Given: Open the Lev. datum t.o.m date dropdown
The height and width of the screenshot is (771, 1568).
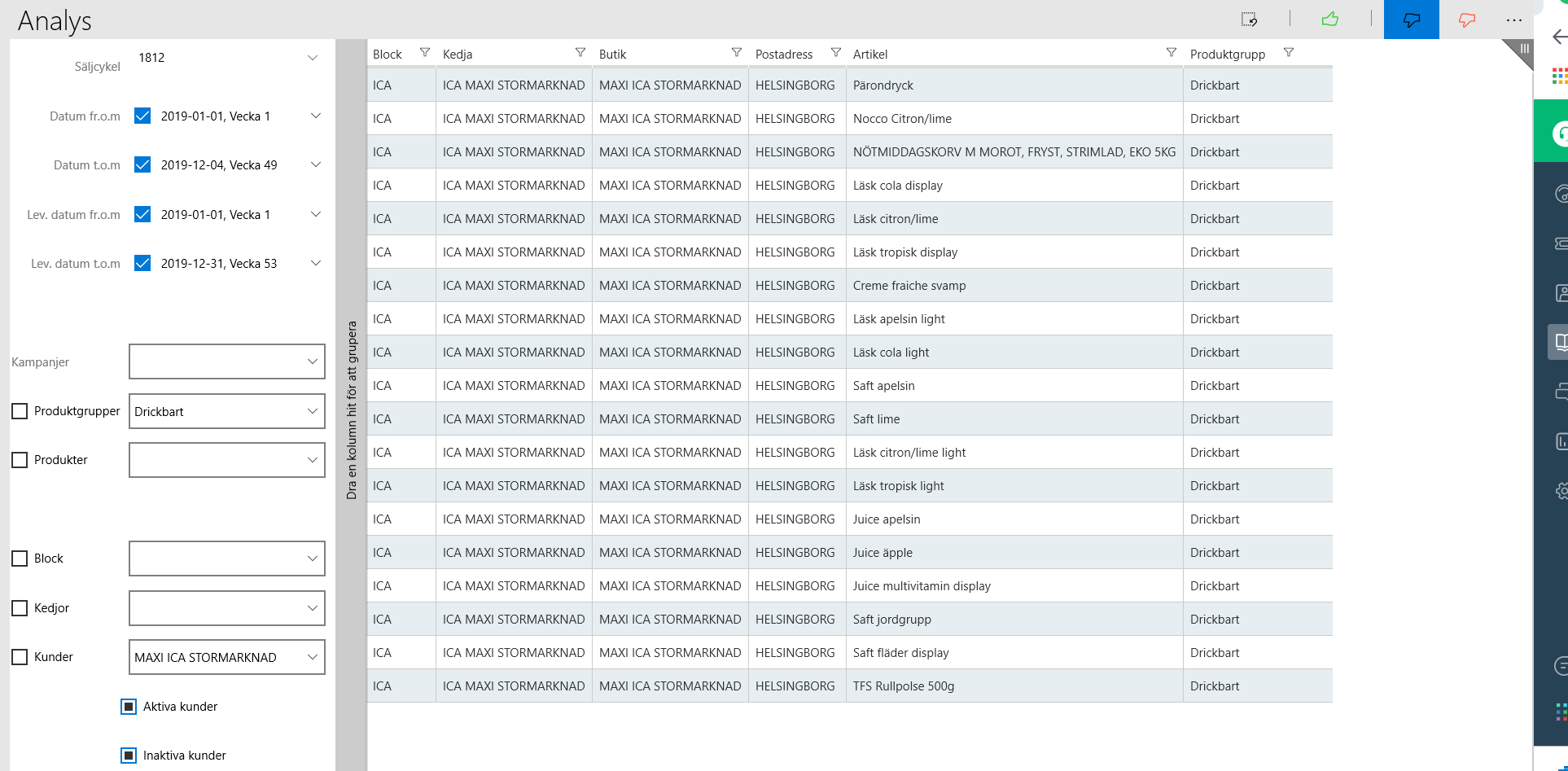Looking at the screenshot, I should (x=316, y=263).
